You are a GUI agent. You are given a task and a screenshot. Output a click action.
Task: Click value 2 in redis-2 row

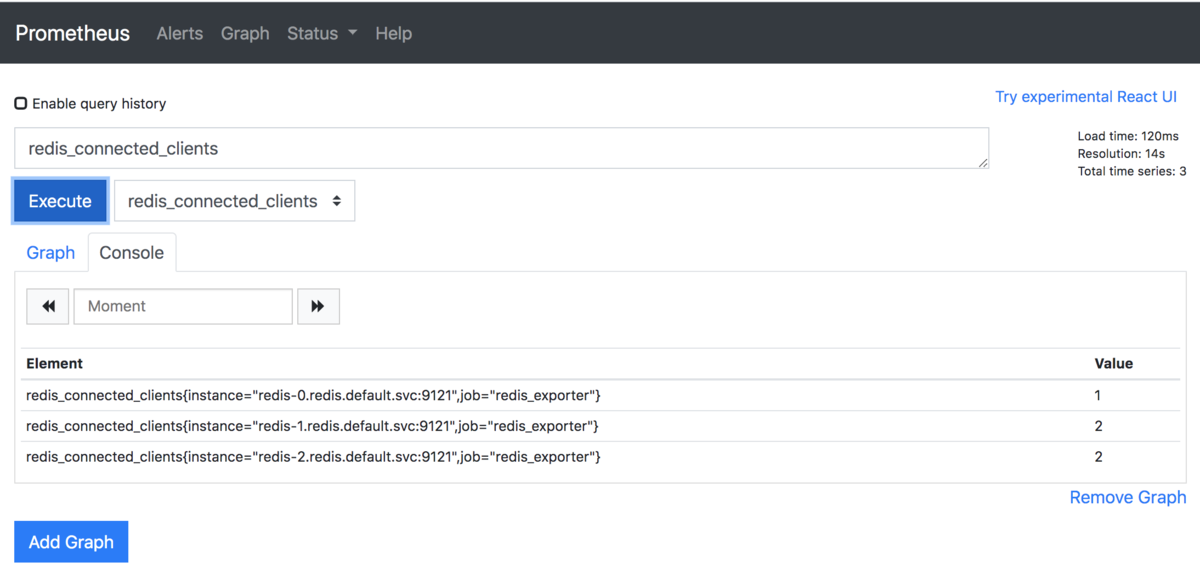click(1099, 457)
